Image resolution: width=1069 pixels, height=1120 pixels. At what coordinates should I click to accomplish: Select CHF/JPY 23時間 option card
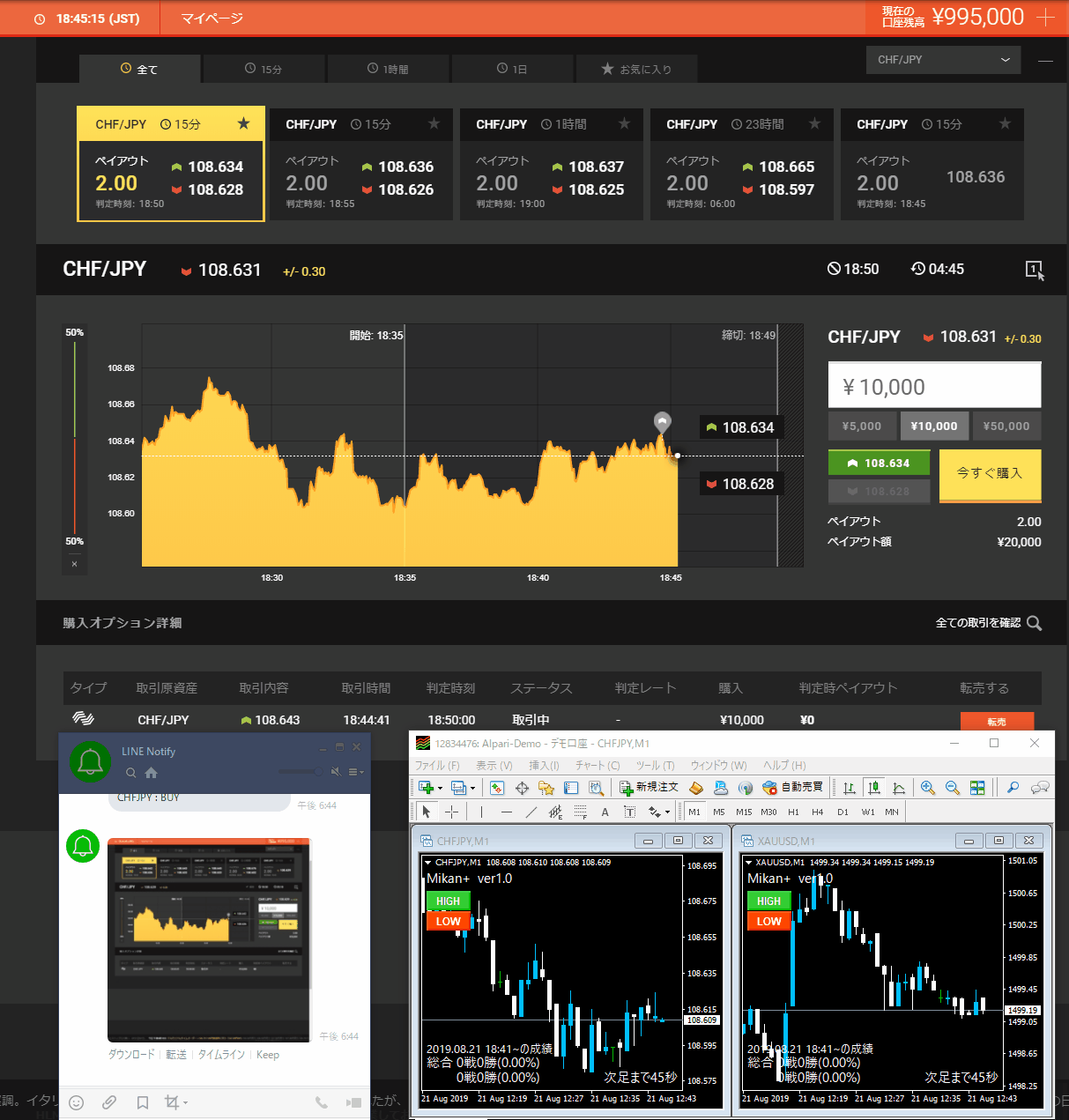click(742, 164)
